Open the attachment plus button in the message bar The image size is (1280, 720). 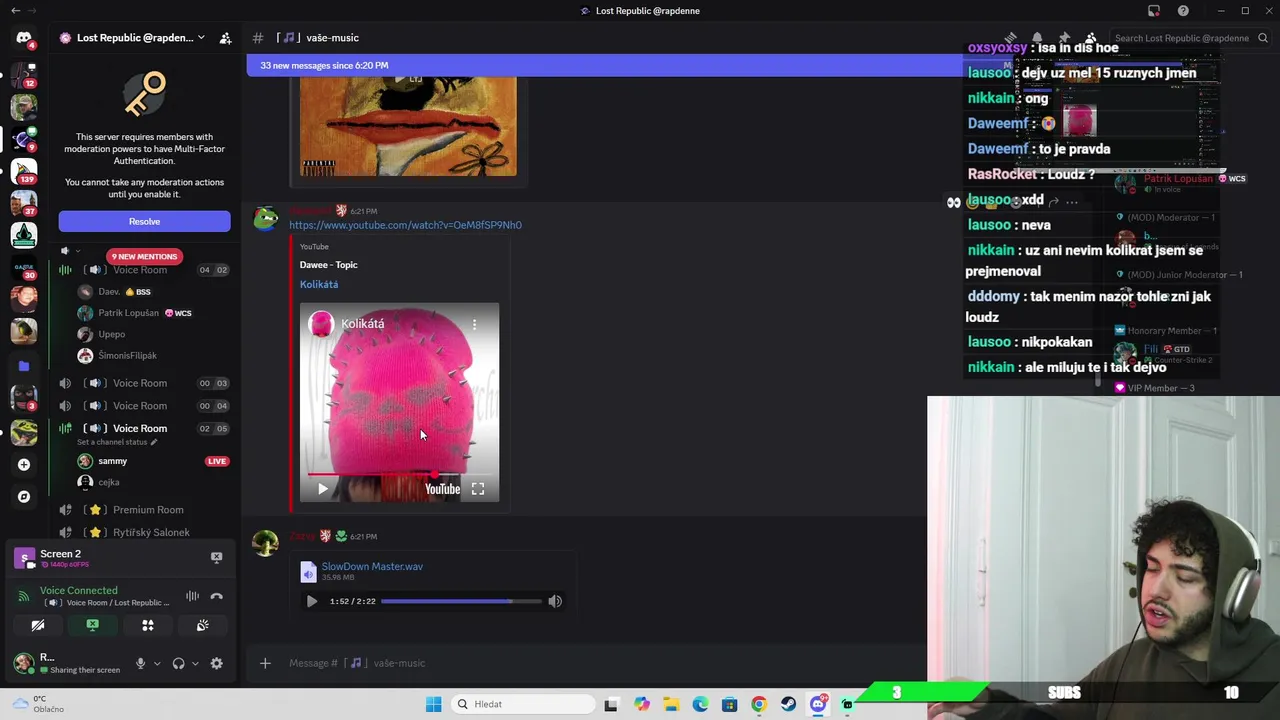click(265, 663)
